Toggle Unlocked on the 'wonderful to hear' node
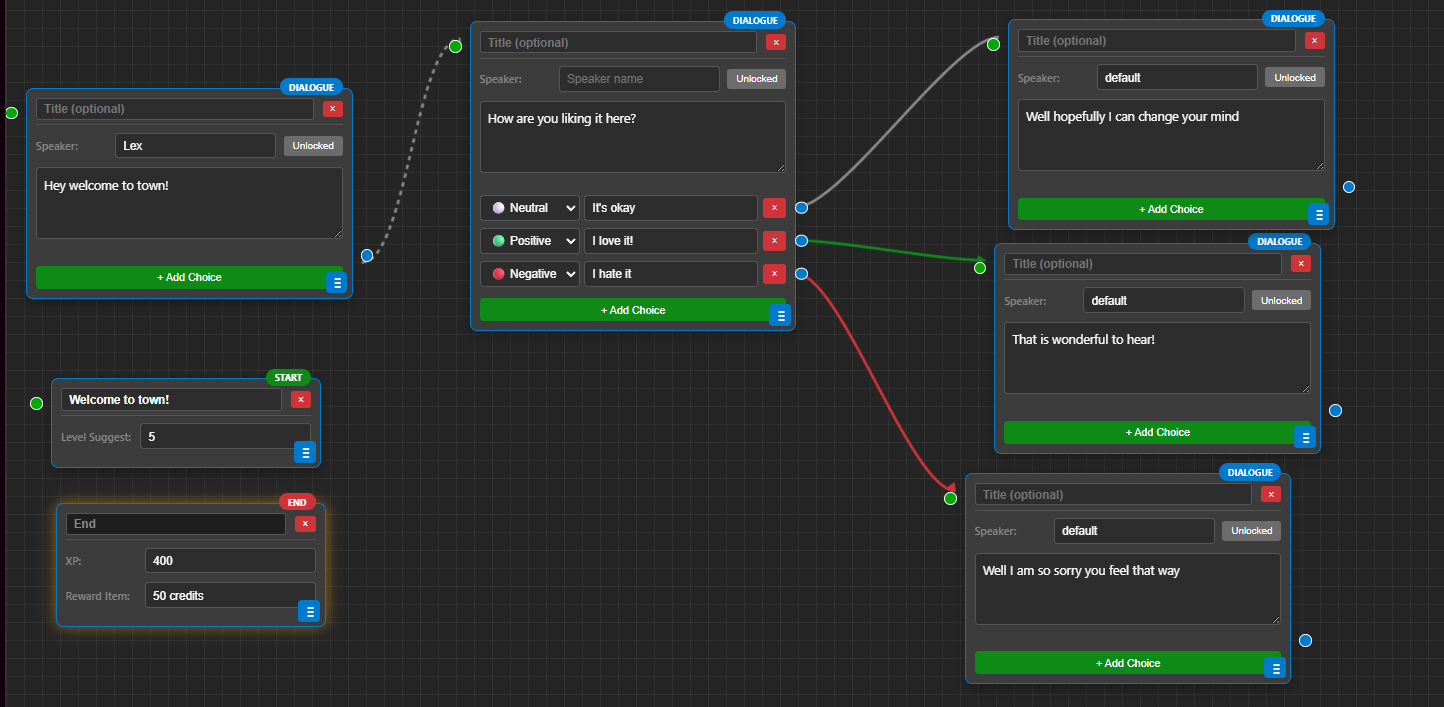The image size is (1444, 707). pos(1281,300)
